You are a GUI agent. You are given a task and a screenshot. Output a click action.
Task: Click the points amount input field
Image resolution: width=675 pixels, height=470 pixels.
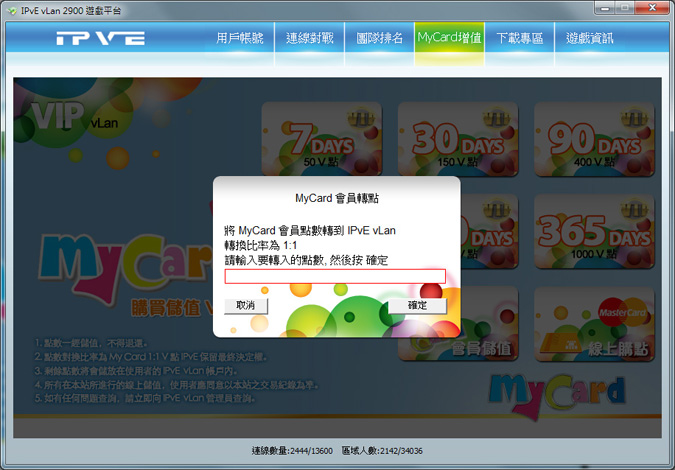[x=335, y=276]
